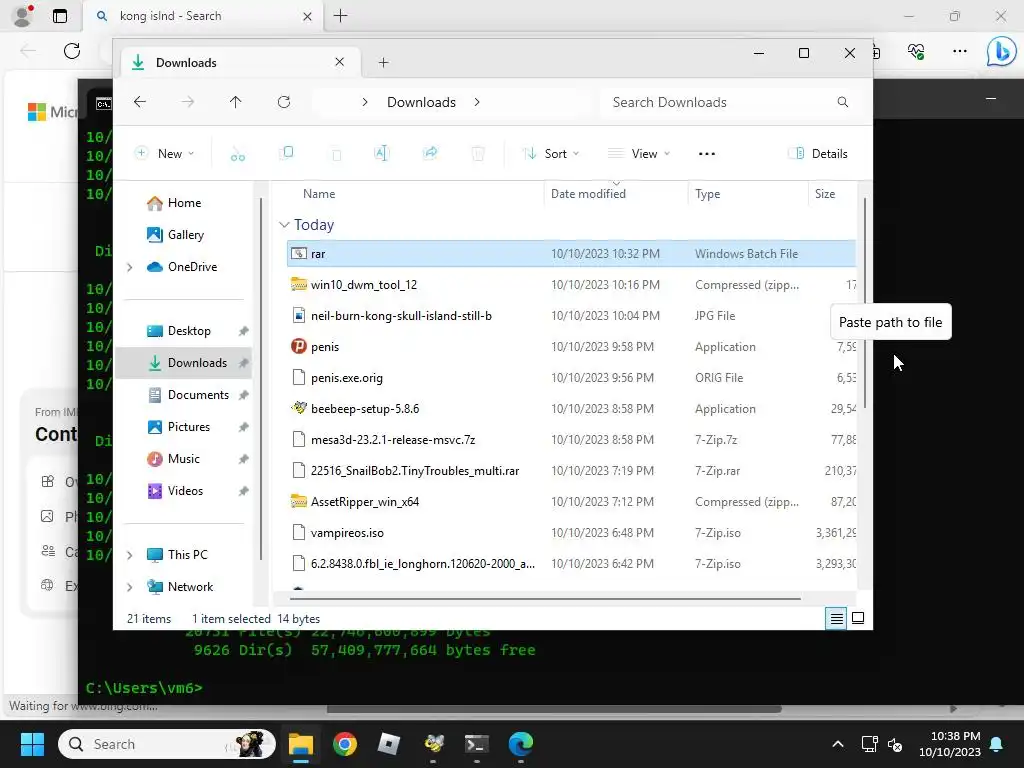Viewport: 1024px width, 768px height.
Task: Open BeeBEEP icon on the taskbar
Action: [433, 744]
